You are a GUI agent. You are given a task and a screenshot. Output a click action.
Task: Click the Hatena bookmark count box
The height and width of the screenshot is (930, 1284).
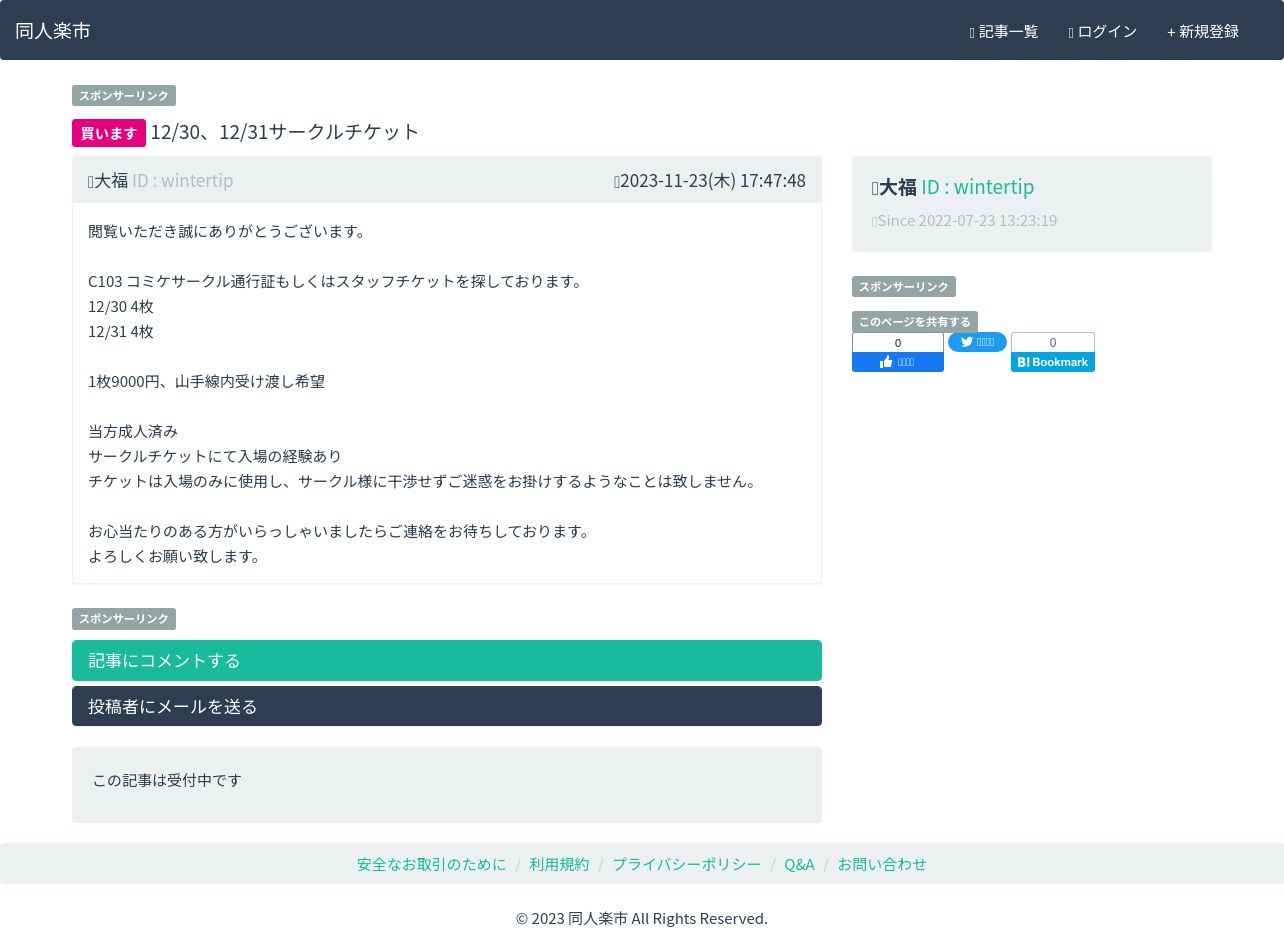(1053, 342)
